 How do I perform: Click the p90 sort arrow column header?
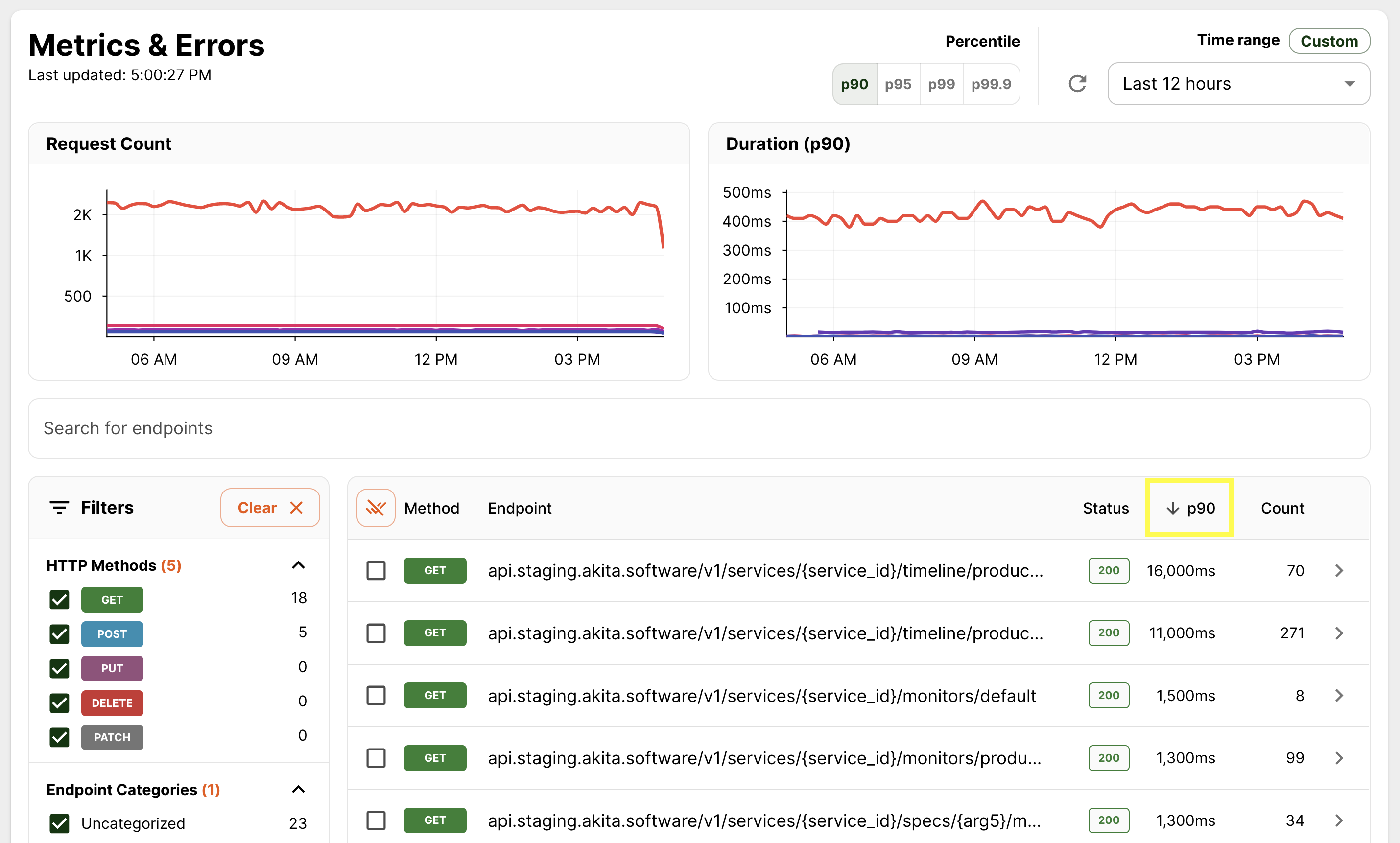pos(1188,507)
